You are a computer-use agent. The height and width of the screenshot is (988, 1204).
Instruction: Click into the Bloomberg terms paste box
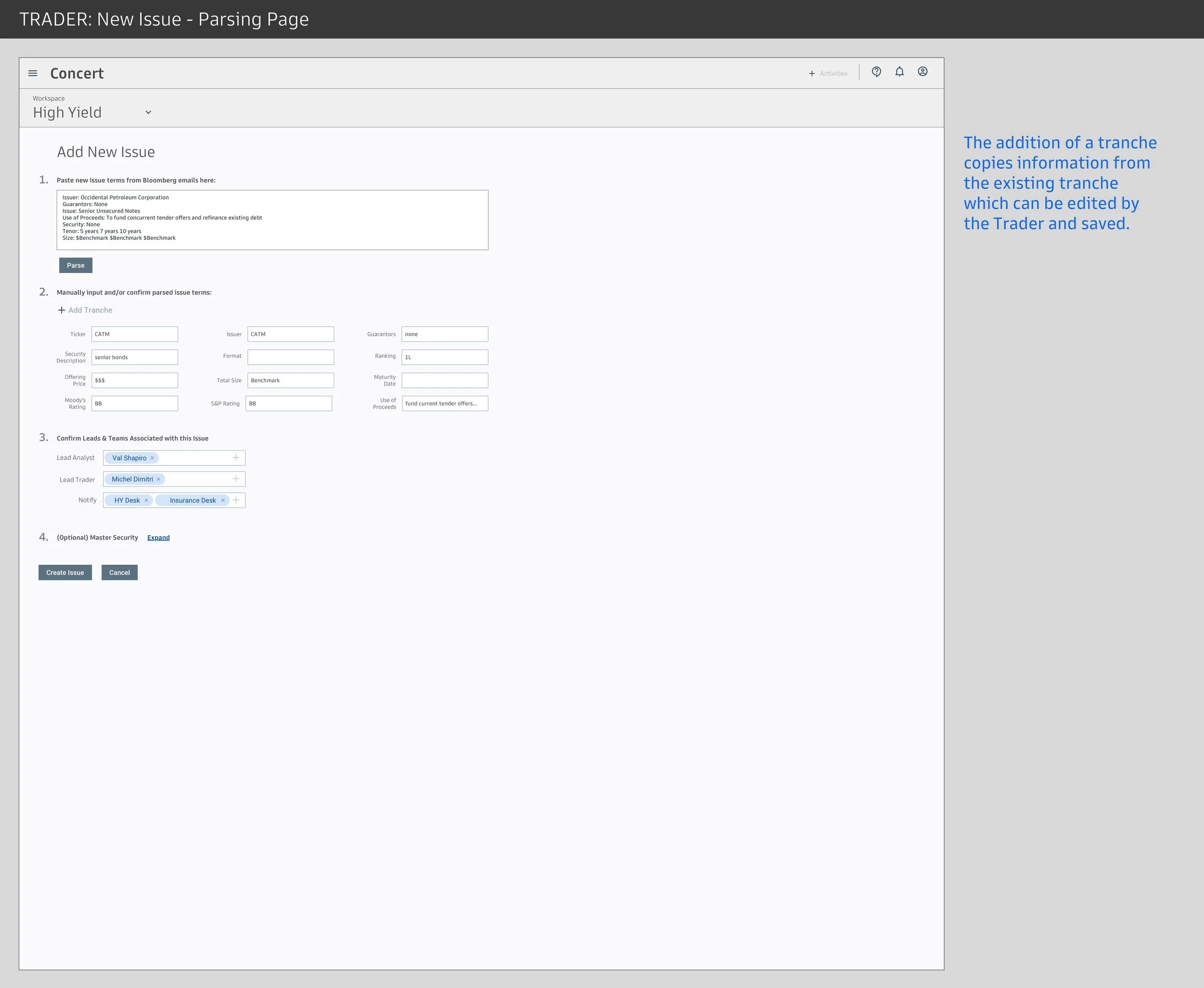pos(273,220)
